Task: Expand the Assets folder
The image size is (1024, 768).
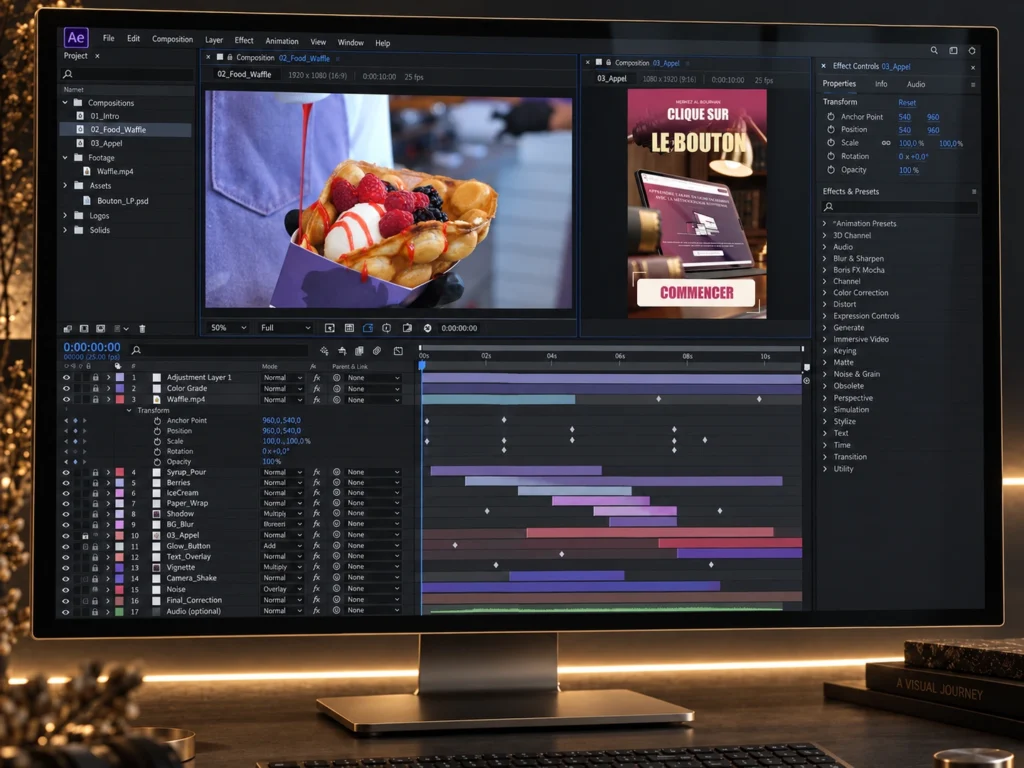Action: (65, 185)
